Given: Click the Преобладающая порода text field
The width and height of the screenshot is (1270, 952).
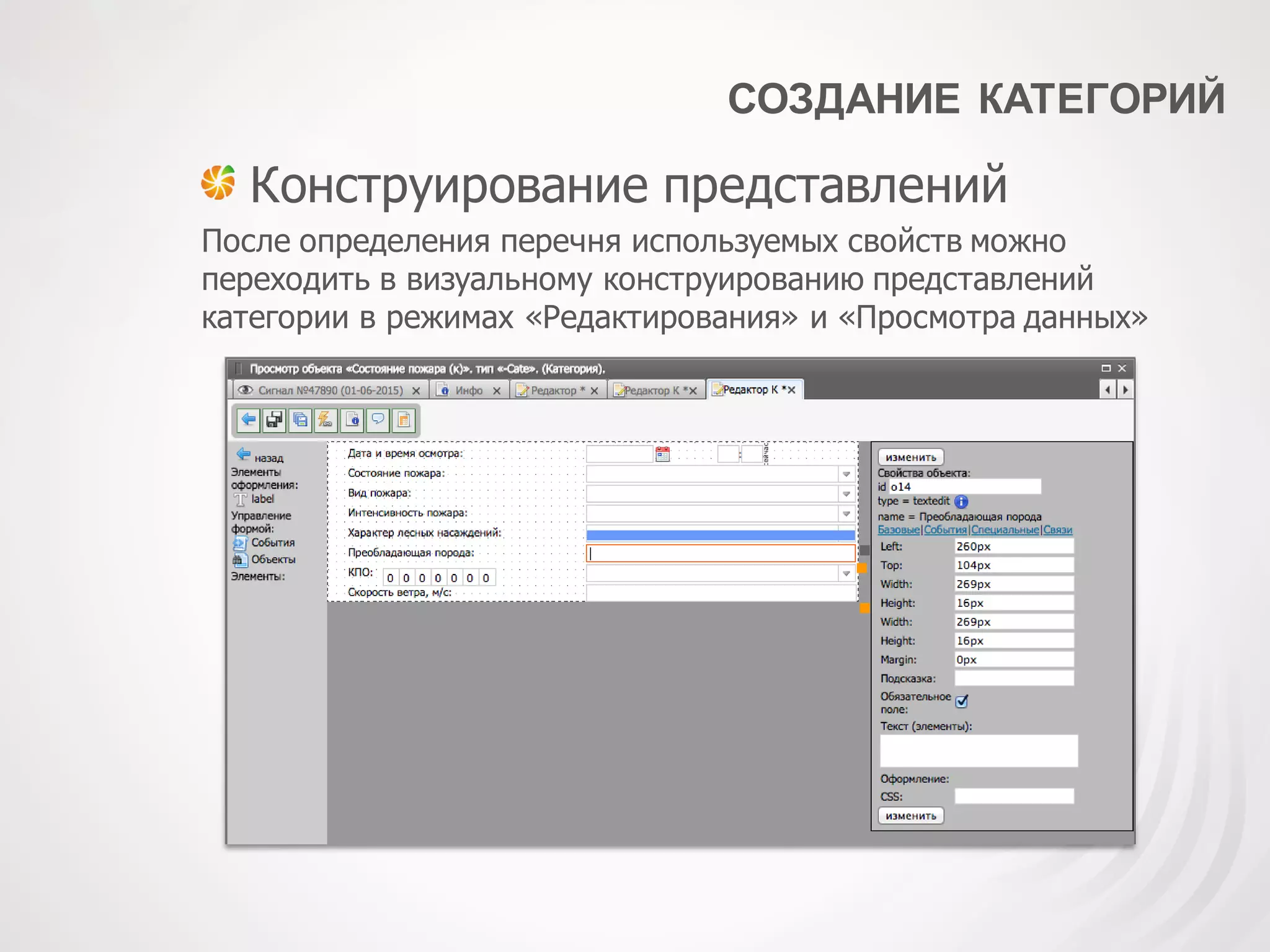Looking at the screenshot, I should (x=721, y=553).
